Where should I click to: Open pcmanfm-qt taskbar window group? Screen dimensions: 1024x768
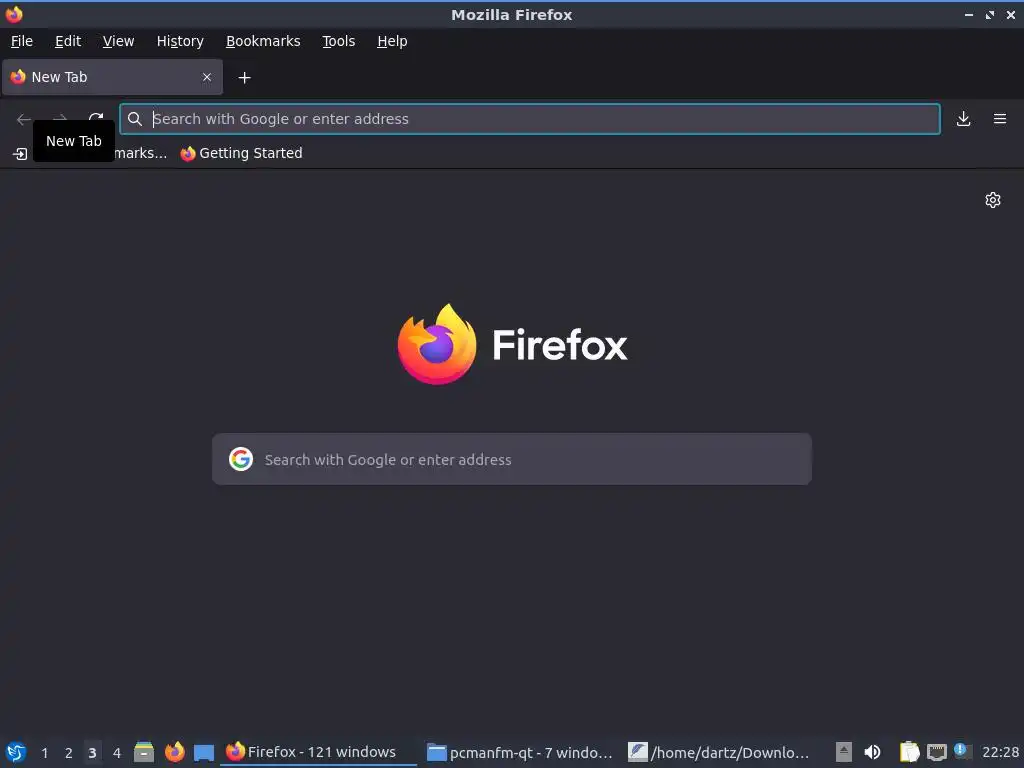[520, 752]
